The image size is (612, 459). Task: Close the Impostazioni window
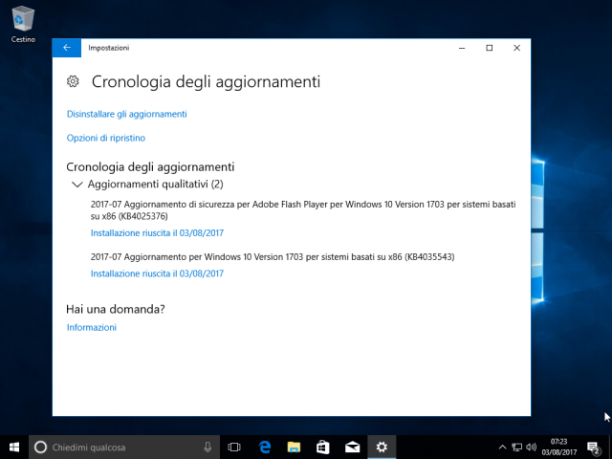coord(517,48)
